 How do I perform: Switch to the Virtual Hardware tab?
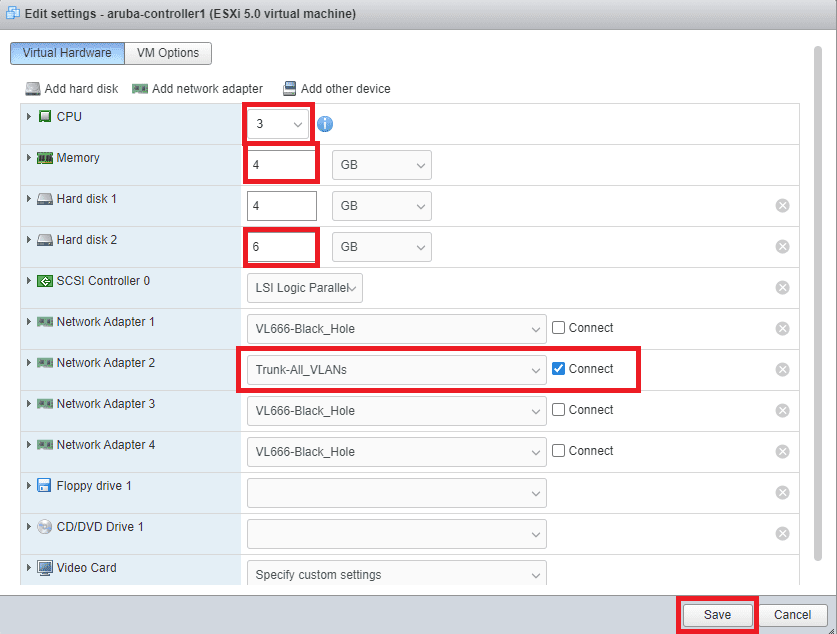coord(67,53)
